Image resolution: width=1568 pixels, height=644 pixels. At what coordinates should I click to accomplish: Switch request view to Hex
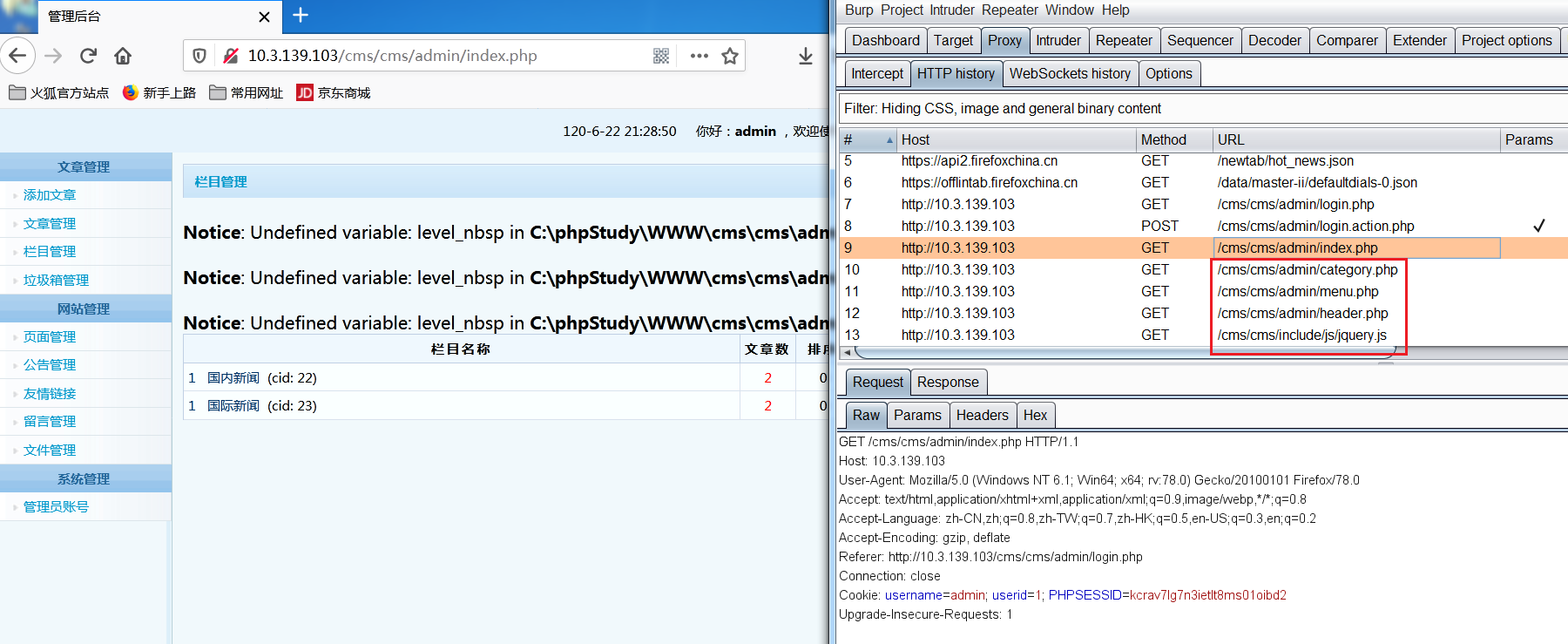tap(1035, 416)
